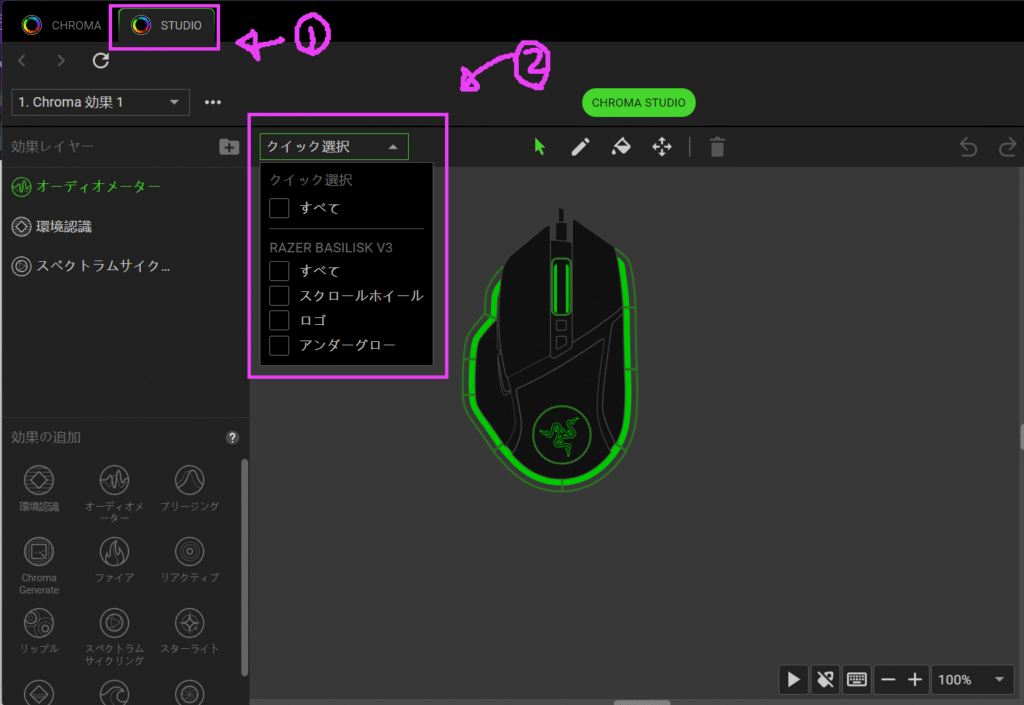
Task: Choose the pen tool
Action: click(580, 147)
